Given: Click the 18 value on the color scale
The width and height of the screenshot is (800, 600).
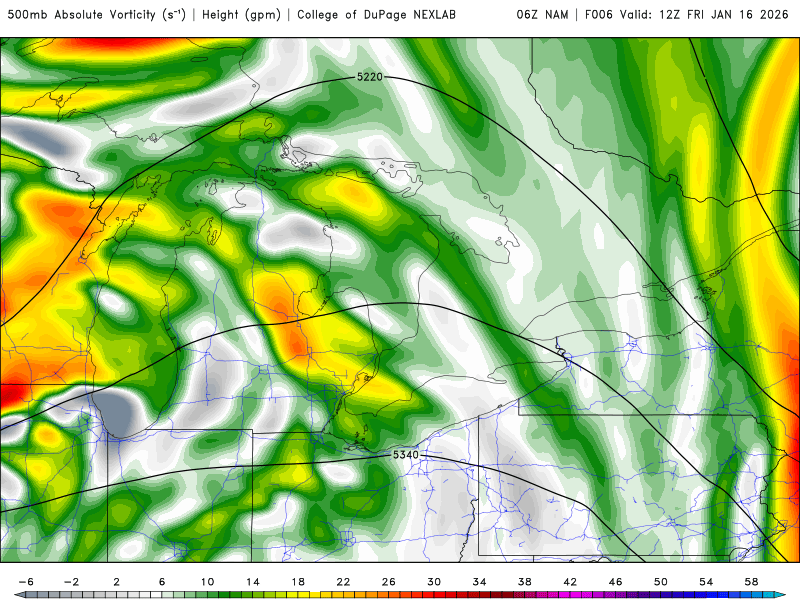Looking at the screenshot, I should coord(298,582).
